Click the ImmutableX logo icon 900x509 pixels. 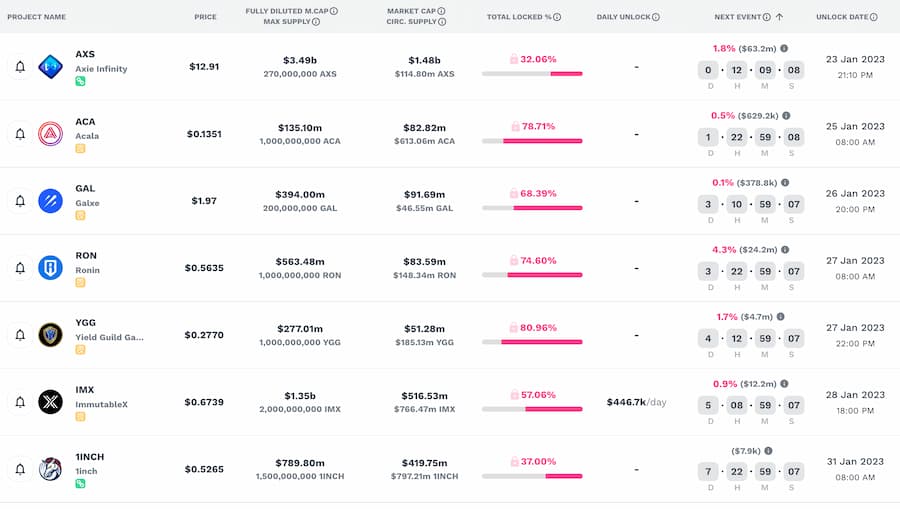pyautogui.click(x=50, y=402)
